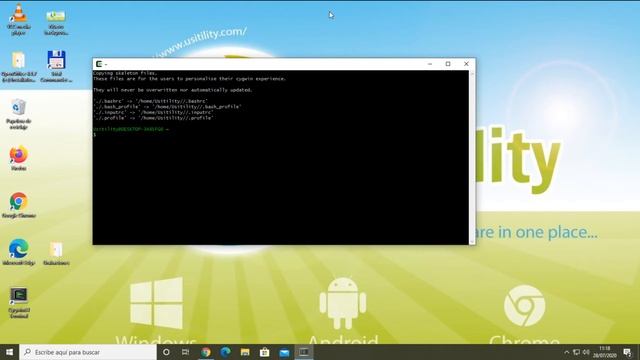Viewport: 640px width, 360px height.
Task: Maximize the Cygwin terminal window
Action: (448, 64)
